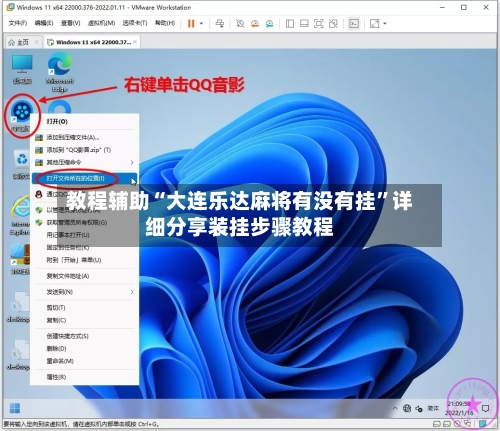Choose 打开文件所在的位置(I) in context menu
Screen dimensions: 500x431
coord(84,178)
